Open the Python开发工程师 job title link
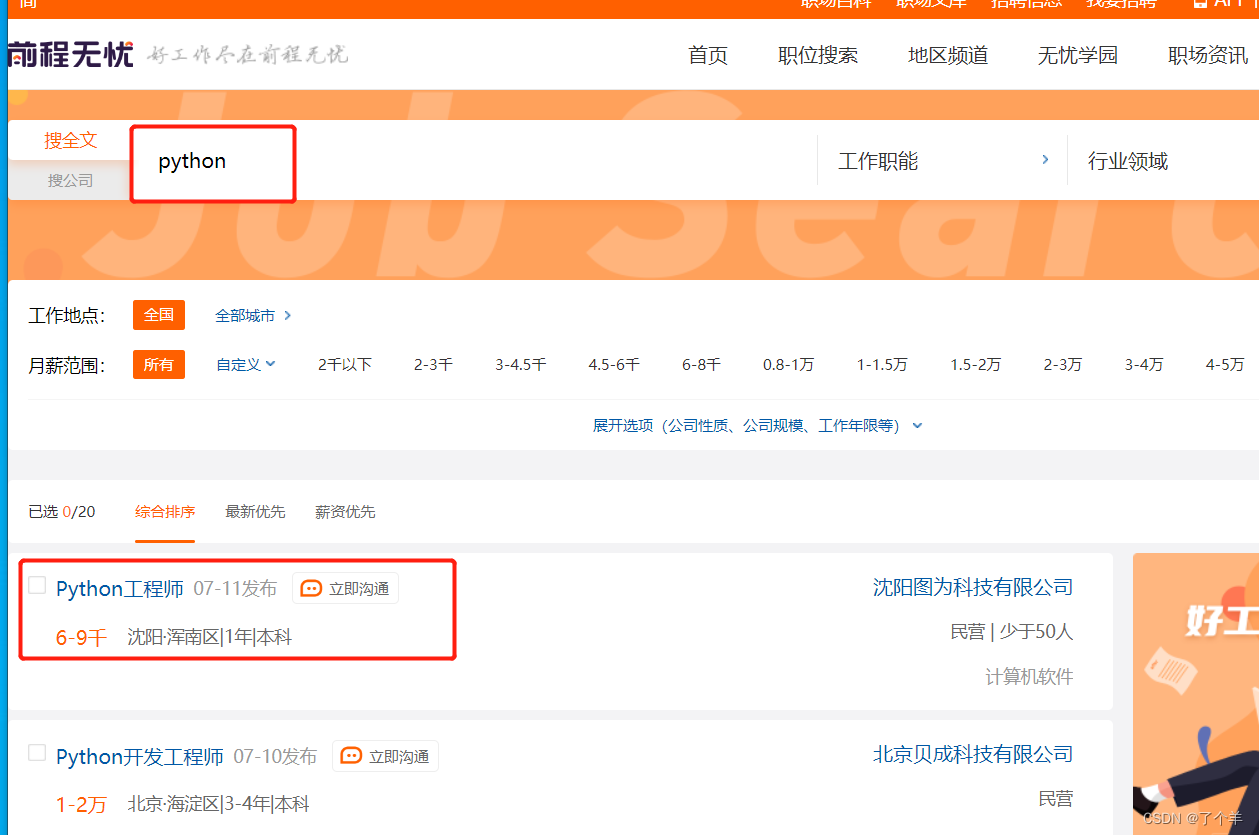The width and height of the screenshot is (1259, 835). 140,757
